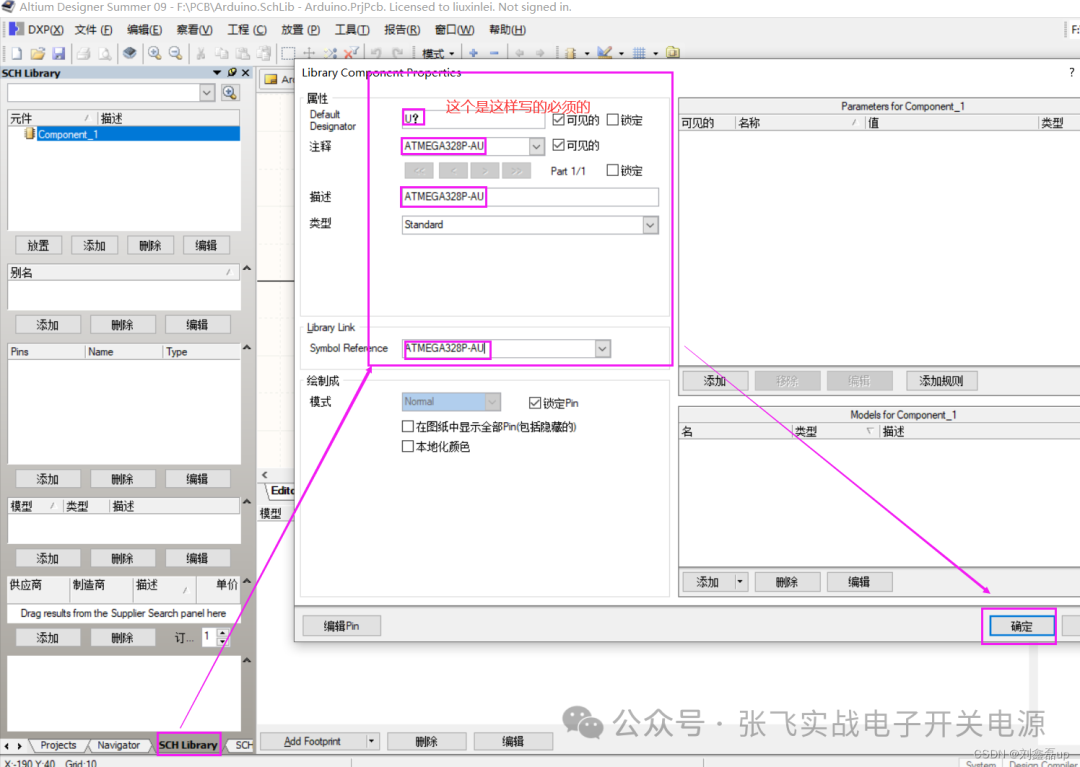Enable 锁定 checkbox next to Part 1/1
This screenshot has height=767, width=1080.
coord(613,171)
